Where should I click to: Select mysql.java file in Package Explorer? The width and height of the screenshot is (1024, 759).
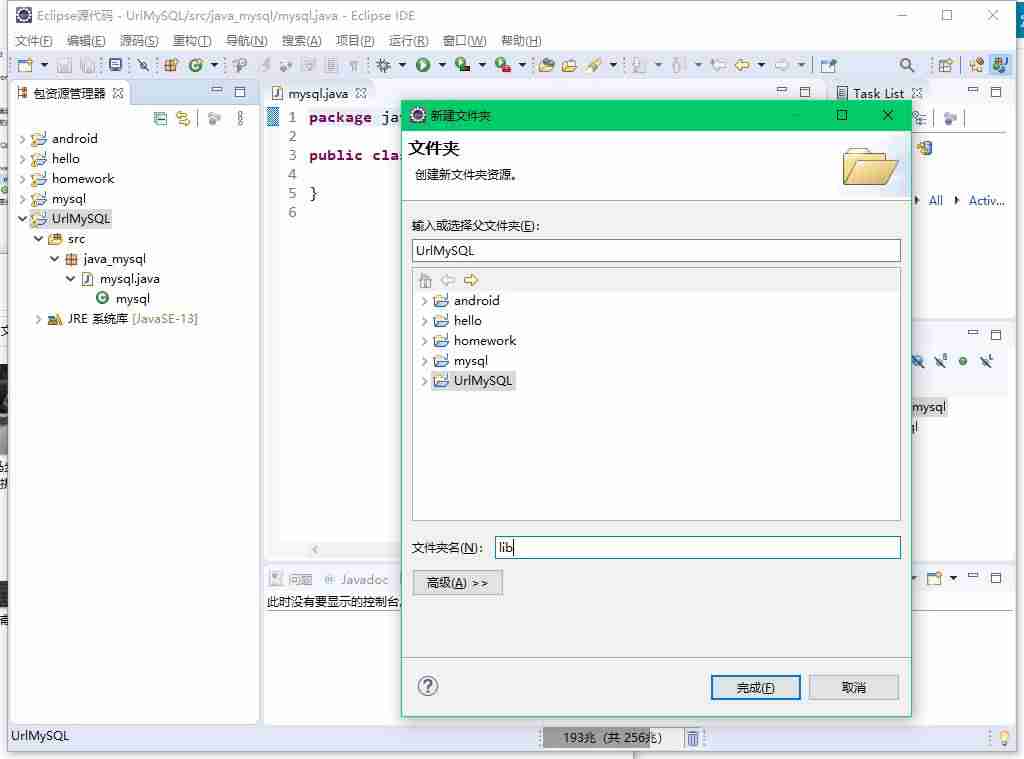129,279
